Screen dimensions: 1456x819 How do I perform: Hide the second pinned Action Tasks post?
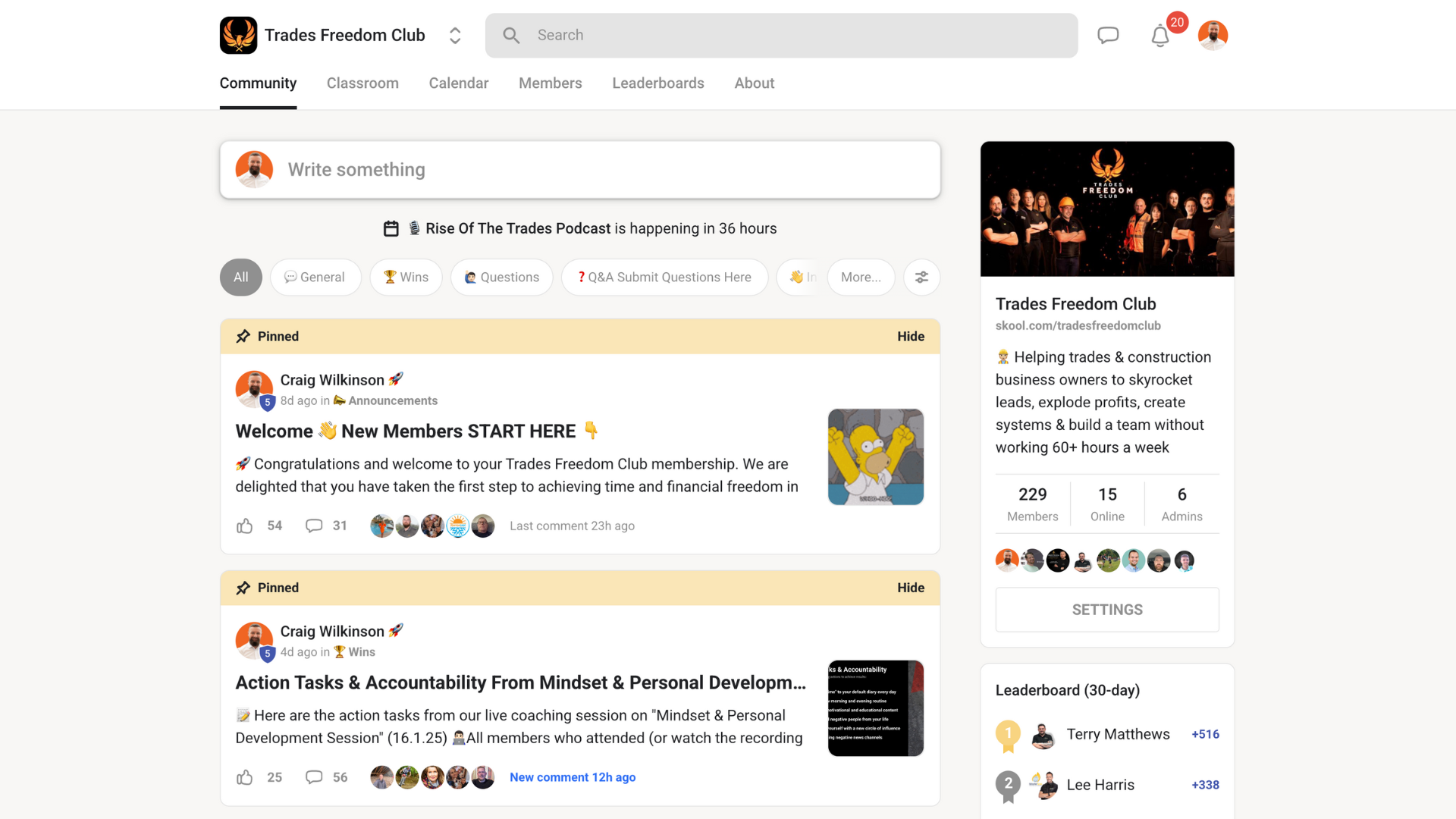click(x=911, y=587)
